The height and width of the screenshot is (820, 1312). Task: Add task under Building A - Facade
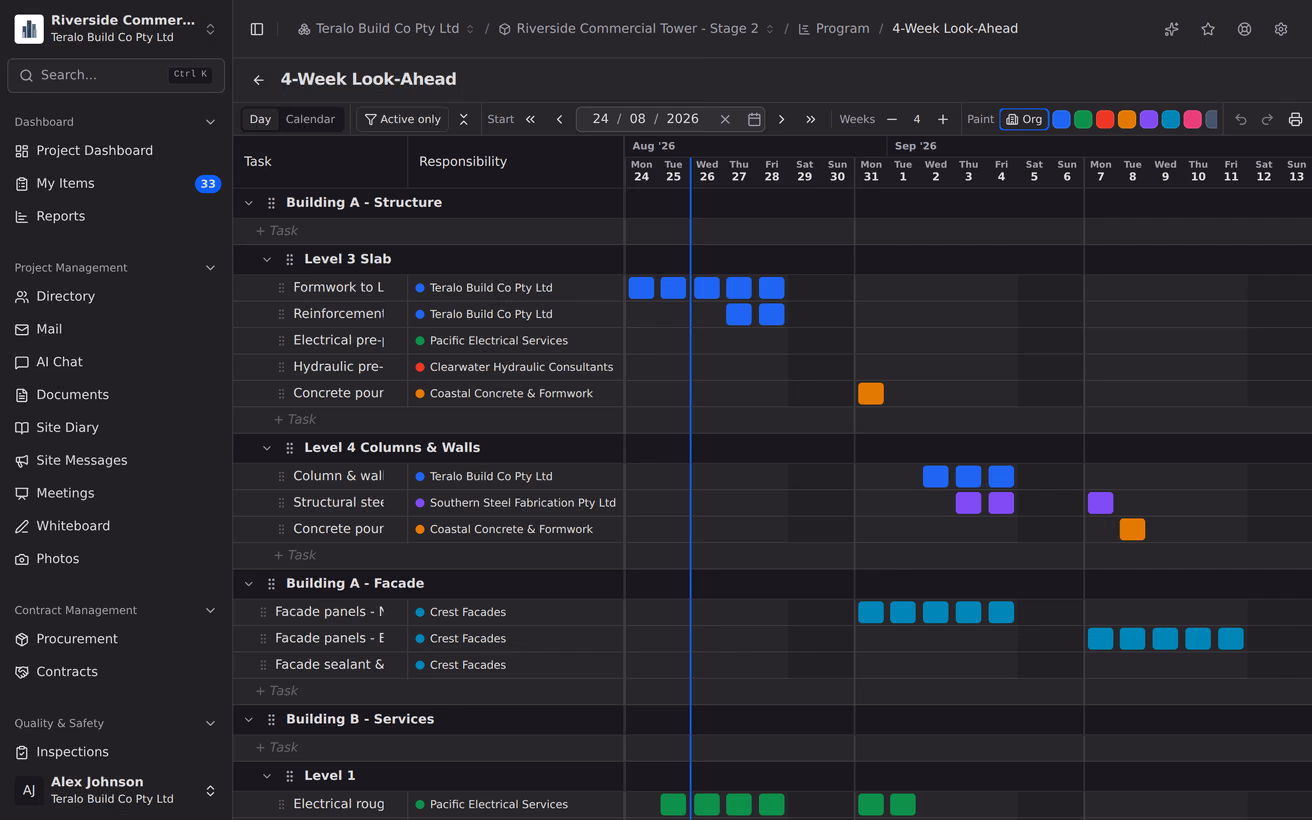click(277, 691)
